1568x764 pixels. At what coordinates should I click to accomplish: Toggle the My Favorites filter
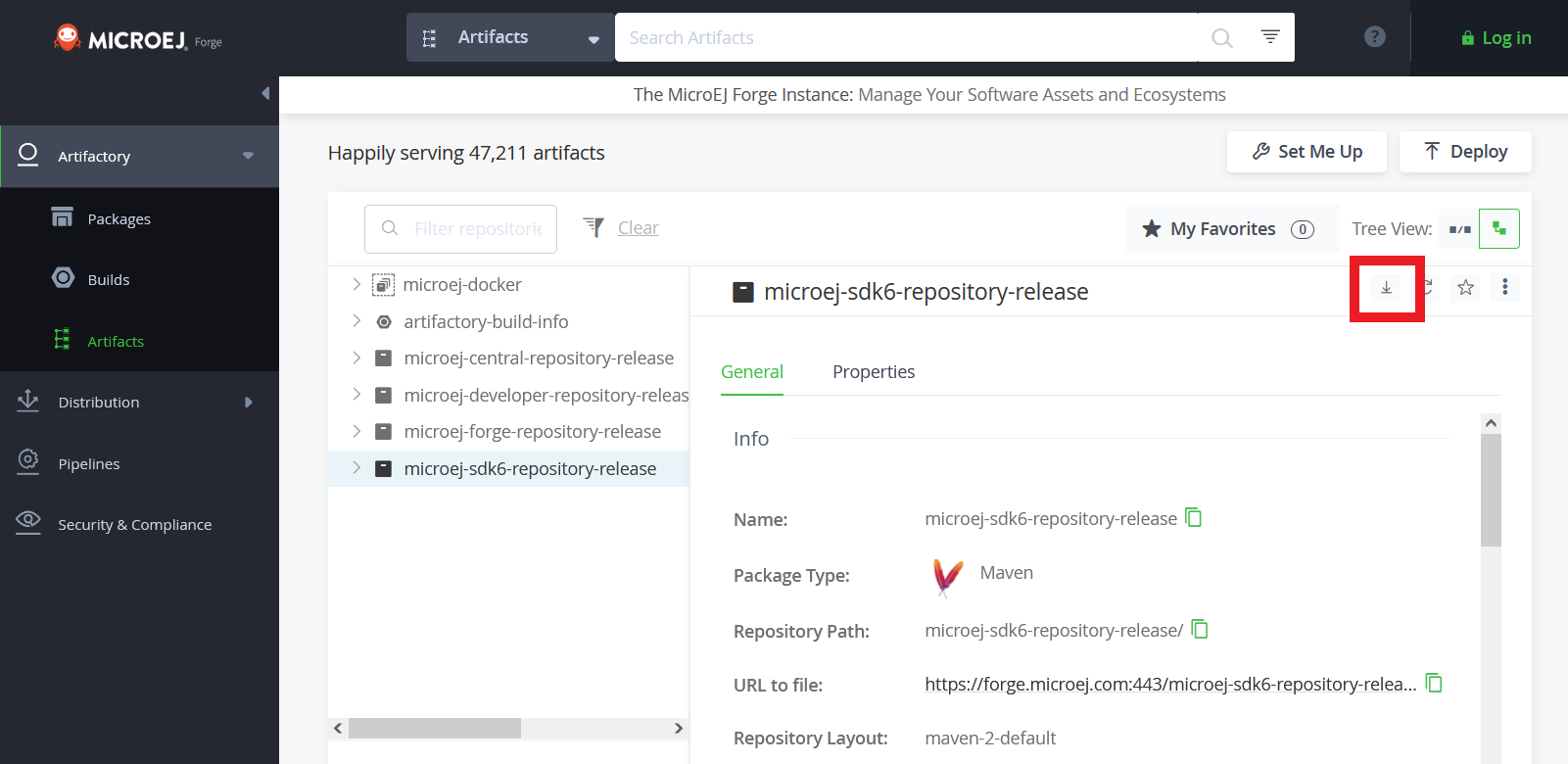pyautogui.click(x=1229, y=229)
